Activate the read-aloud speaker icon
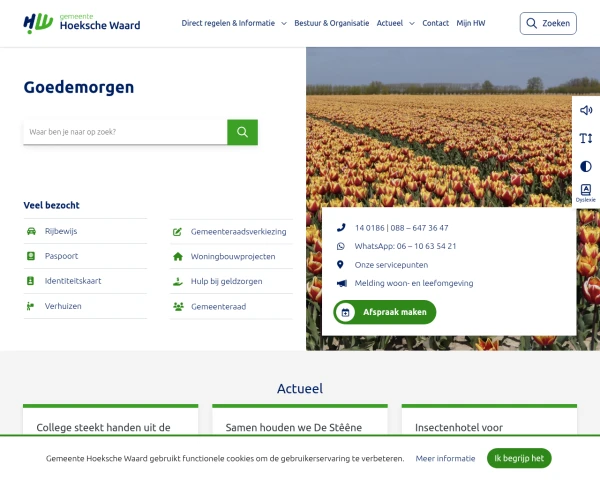Image resolution: width=600 pixels, height=480 pixels. coord(586,110)
